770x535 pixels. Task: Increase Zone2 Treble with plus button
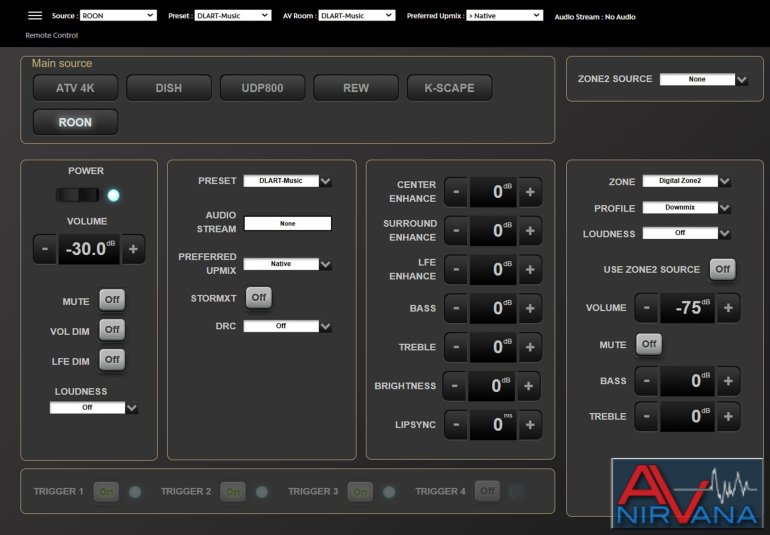(728, 417)
